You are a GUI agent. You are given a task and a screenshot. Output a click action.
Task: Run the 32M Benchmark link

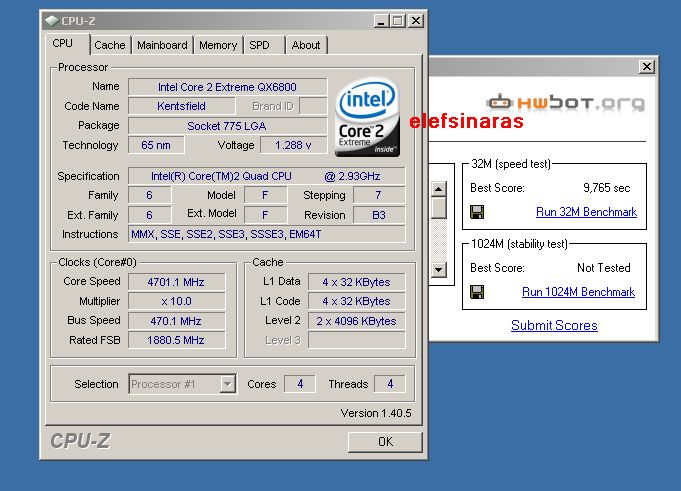[586, 212]
